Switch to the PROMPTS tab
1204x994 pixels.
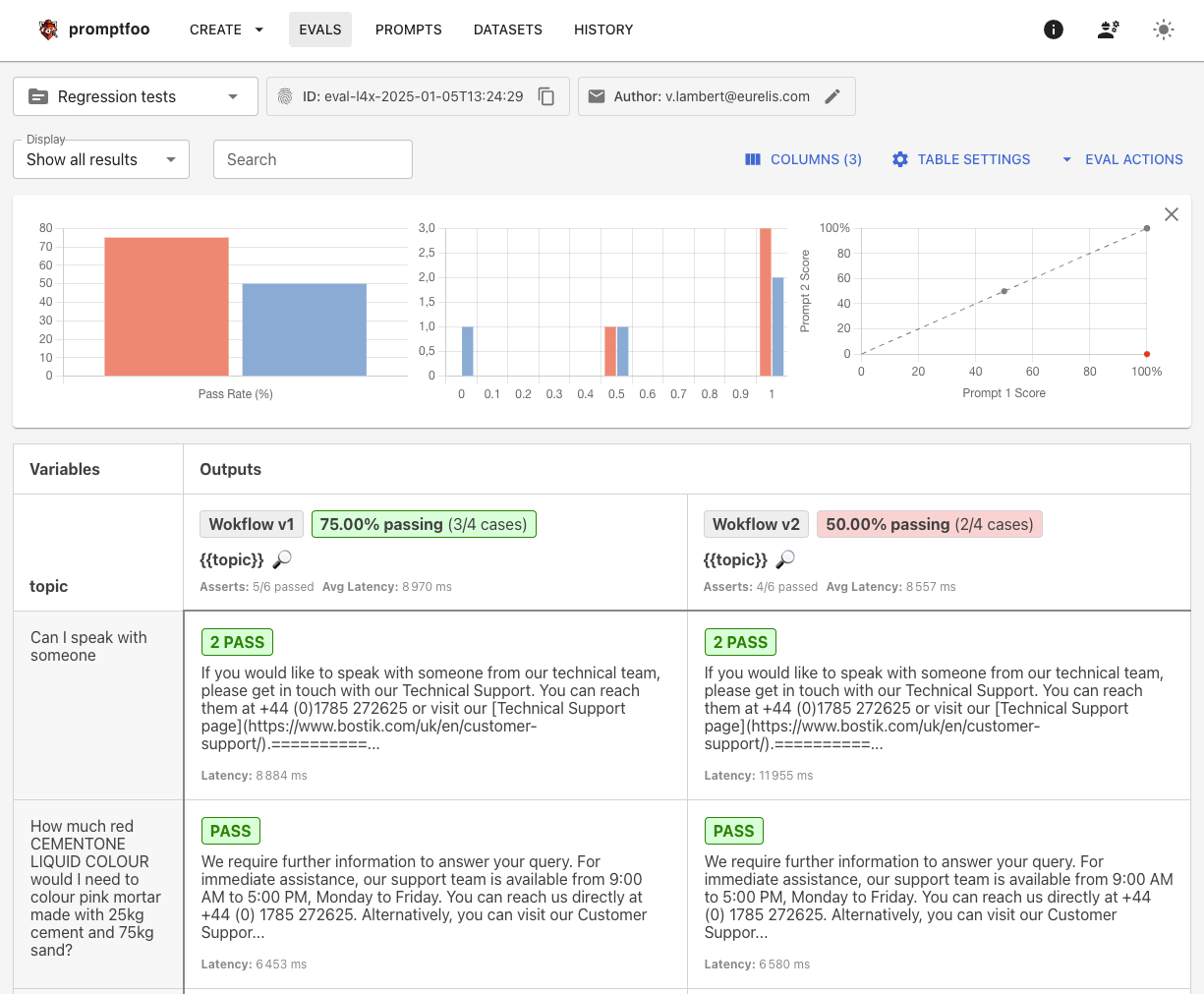click(409, 29)
